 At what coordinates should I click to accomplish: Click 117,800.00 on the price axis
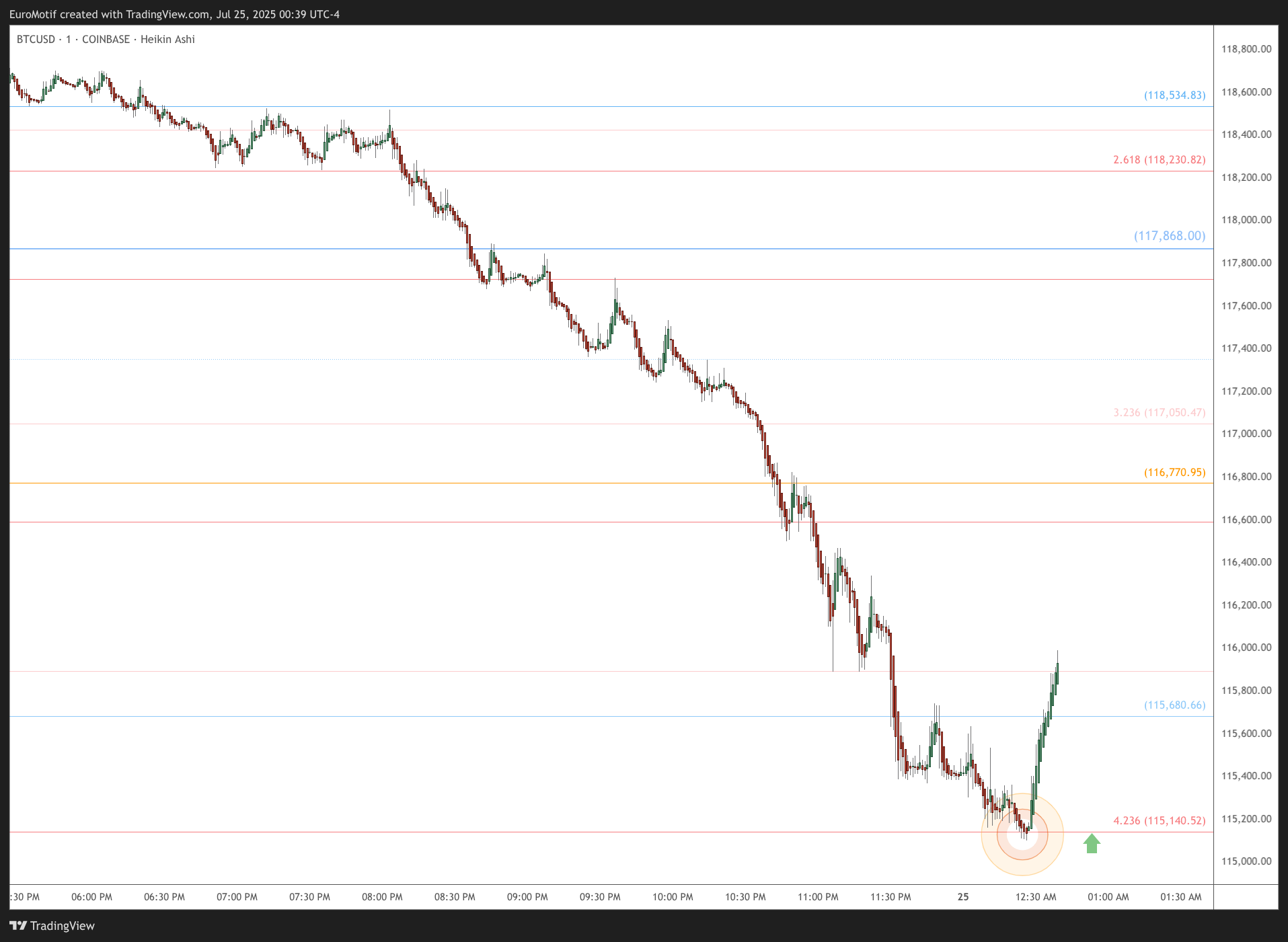1246,263
